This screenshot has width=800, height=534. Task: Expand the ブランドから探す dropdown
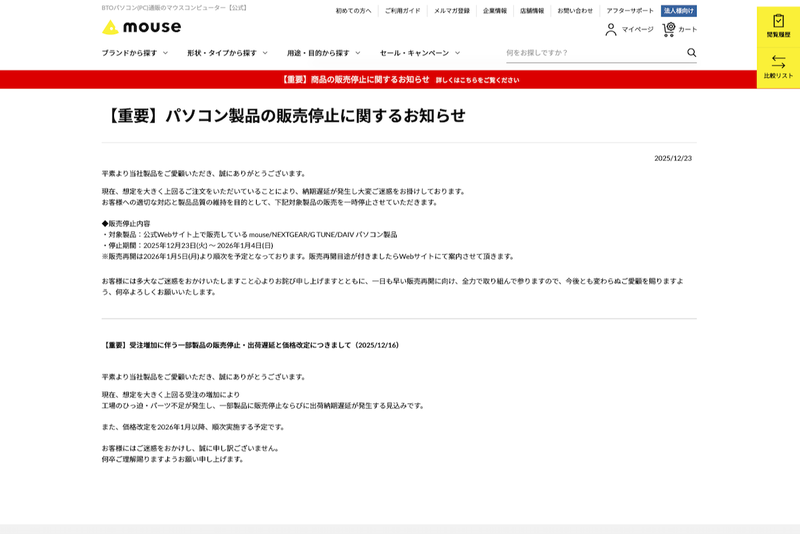(x=135, y=53)
